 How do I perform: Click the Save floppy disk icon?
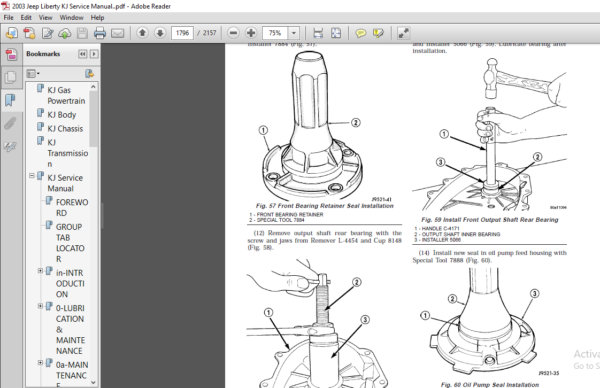point(82,33)
